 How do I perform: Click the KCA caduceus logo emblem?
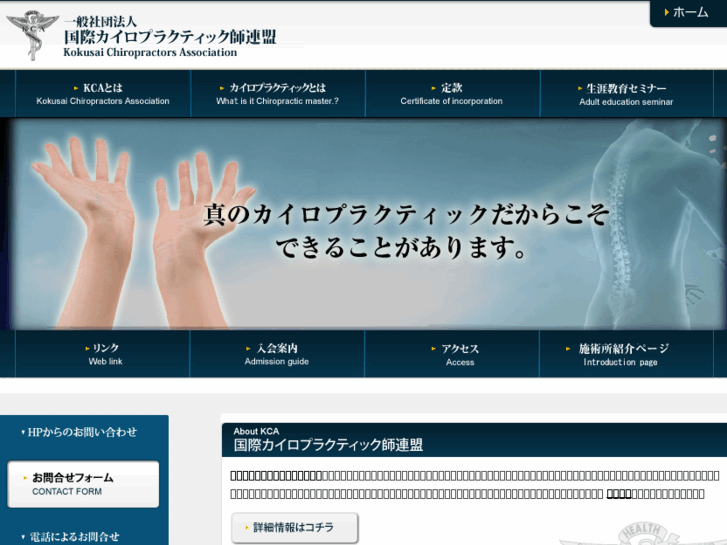tap(32, 35)
